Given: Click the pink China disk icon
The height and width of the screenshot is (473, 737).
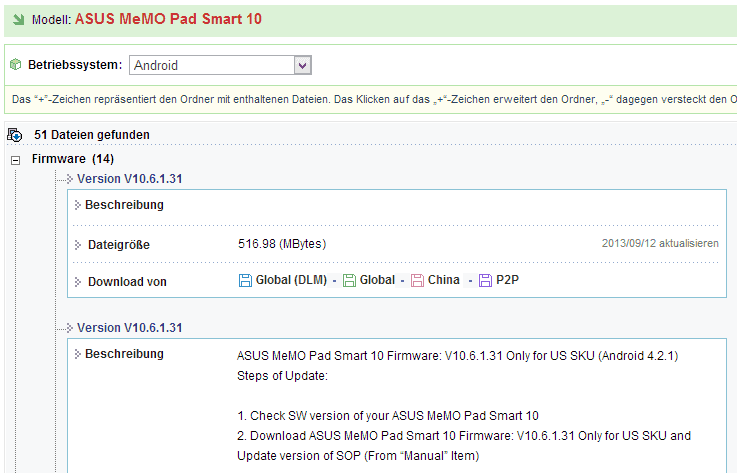Looking at the screenshot, I should (417, 280).
